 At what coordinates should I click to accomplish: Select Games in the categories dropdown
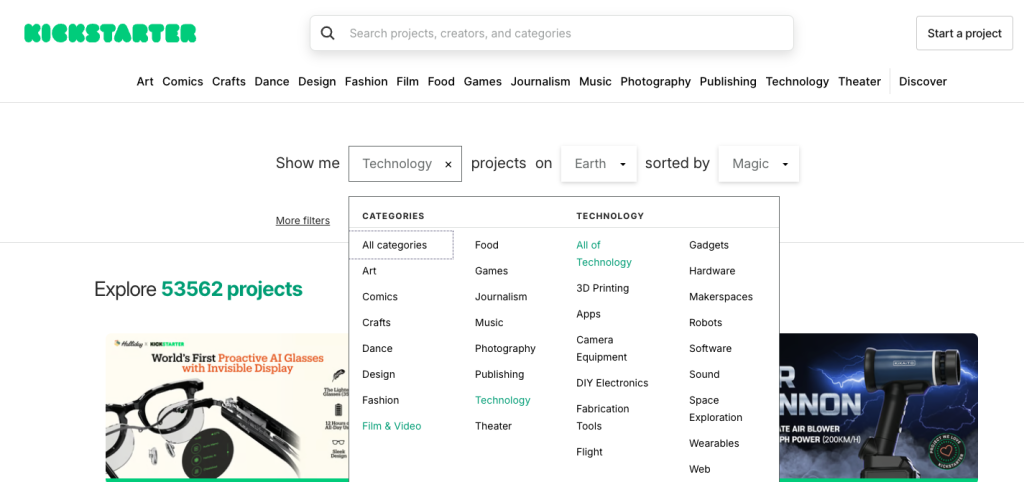(x=491, y=271)
